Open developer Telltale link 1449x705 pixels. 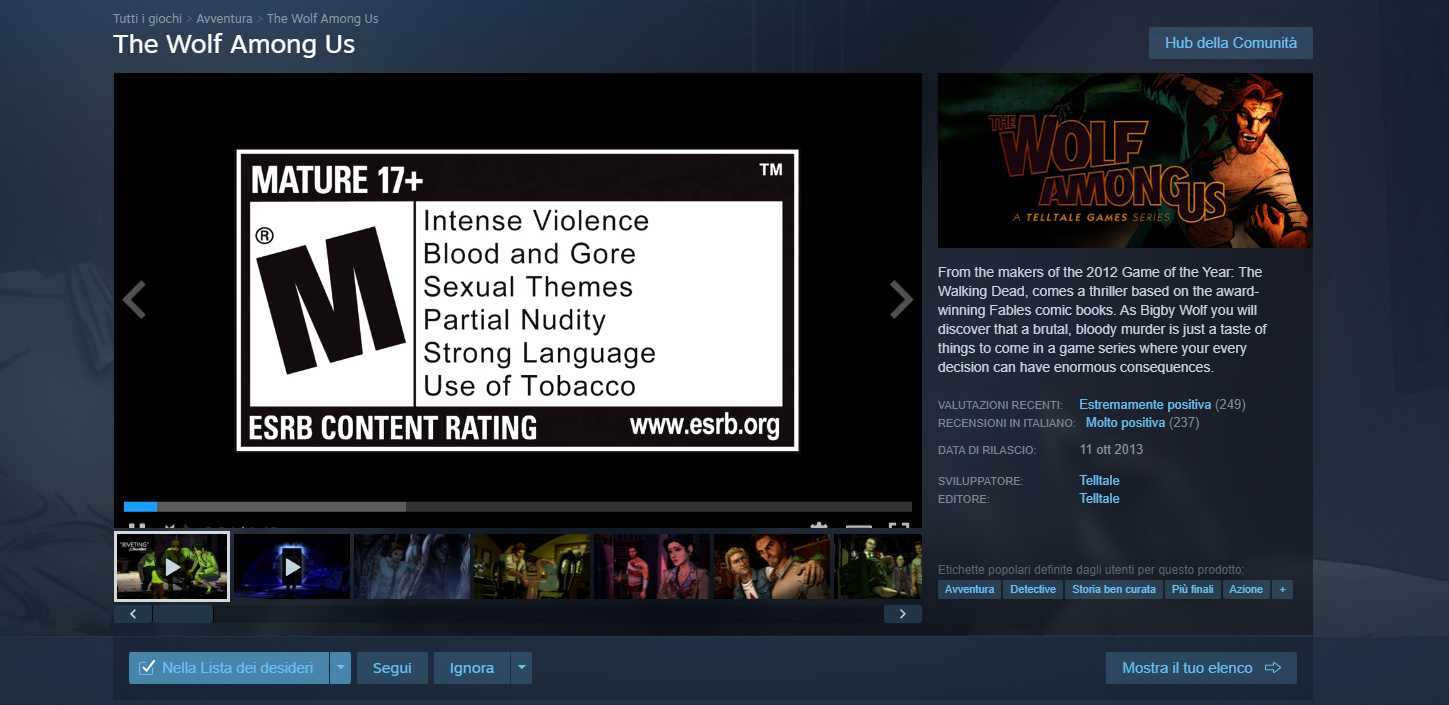click(1099, 481)
